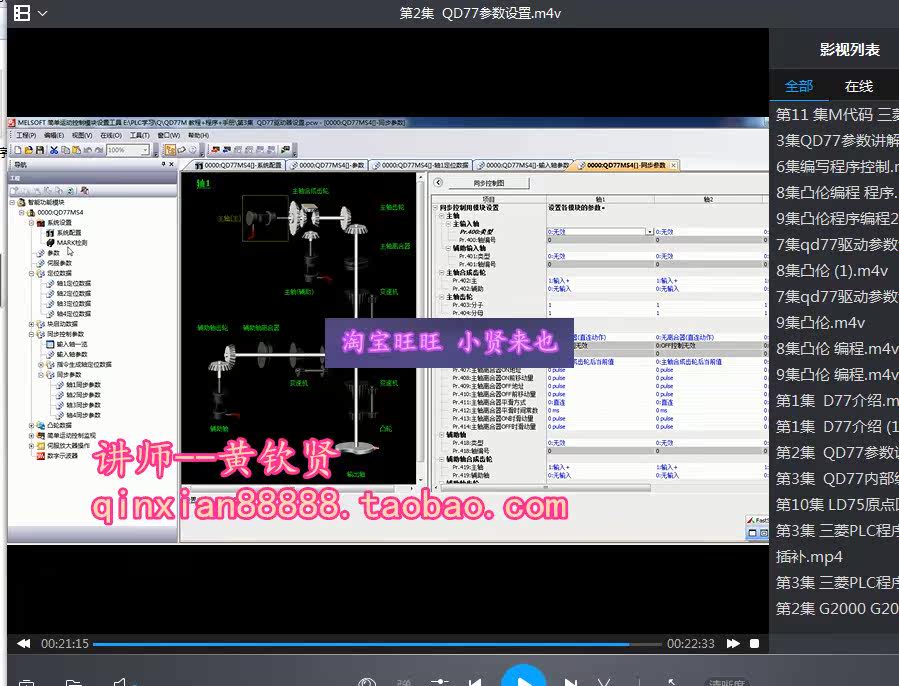Click the big blue play button
Viewport: 899px width, 686px height.
(523, 677)
